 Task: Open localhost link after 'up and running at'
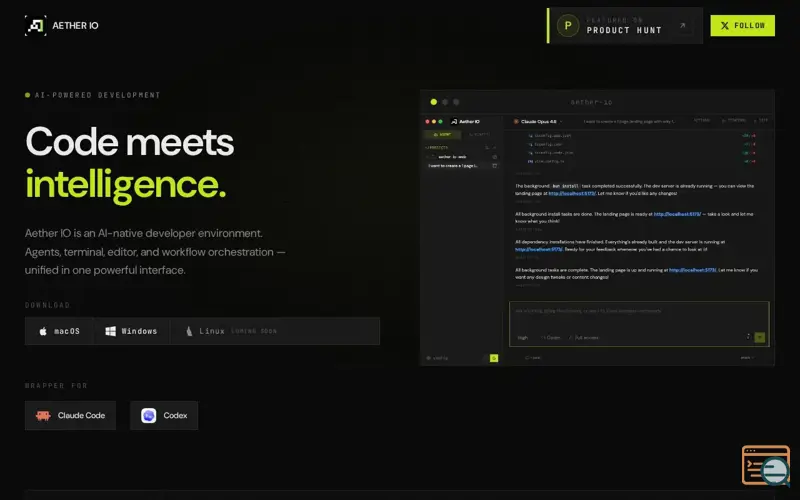click(x=692, y=270)
